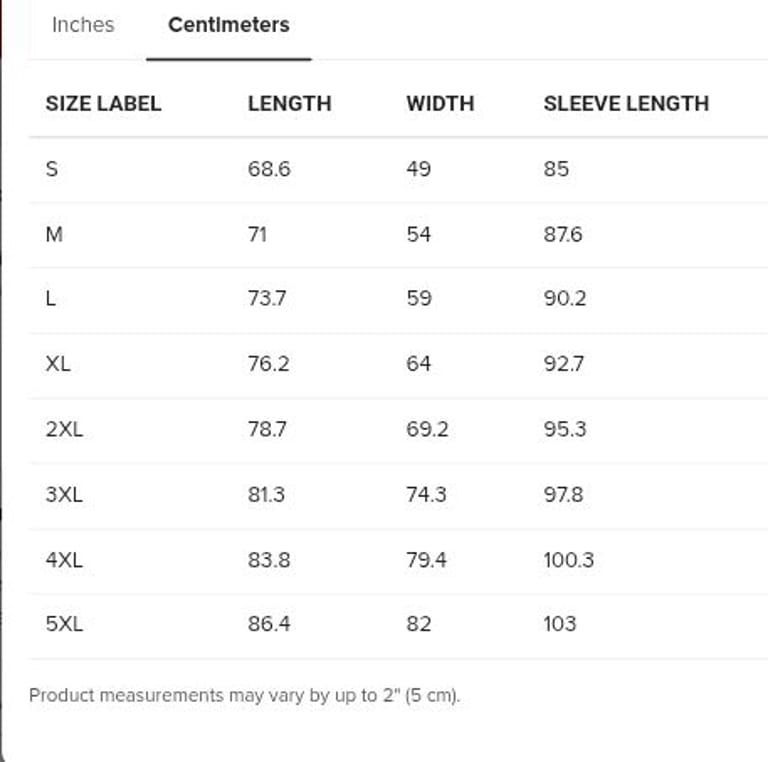Viewport: 768px width, 762px height.
Task: Click the 69.2 width value for 2XL
Action: tap(427, 429)
